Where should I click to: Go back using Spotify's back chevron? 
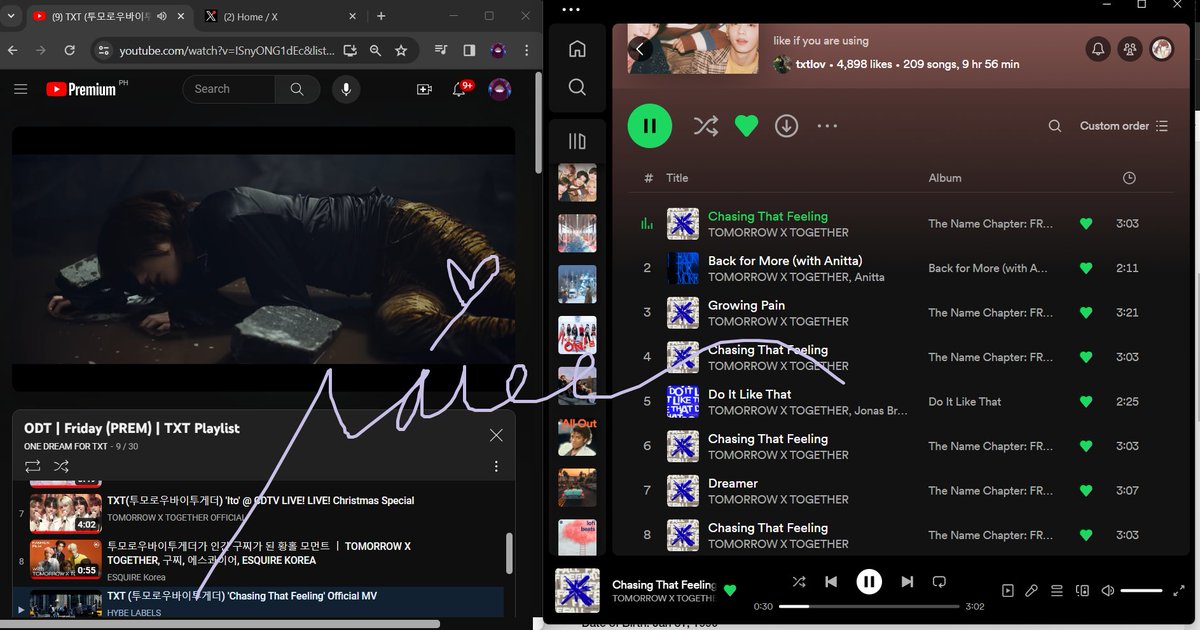(640, 49)
